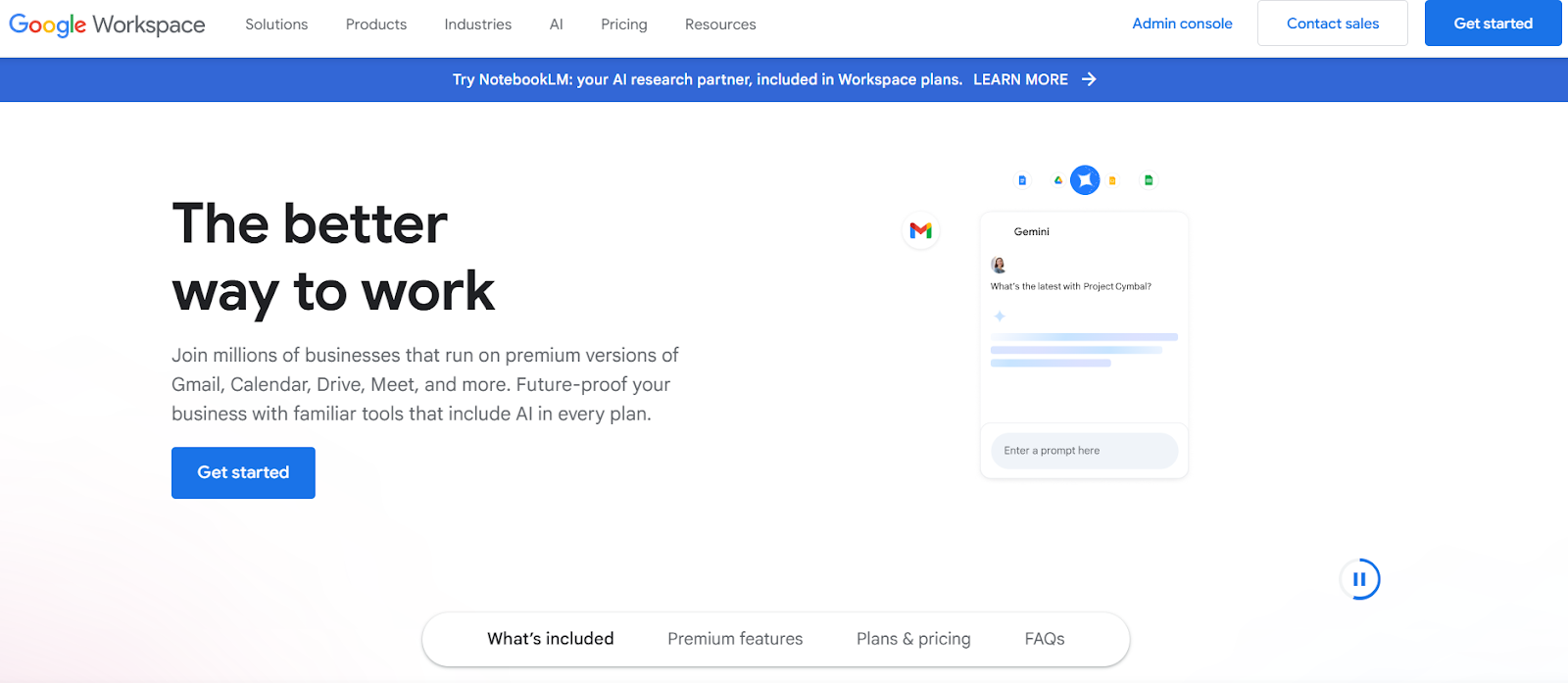Select the Google Docs icon above card
This screenshot has height=683, width=1568.
[1022, 180]
